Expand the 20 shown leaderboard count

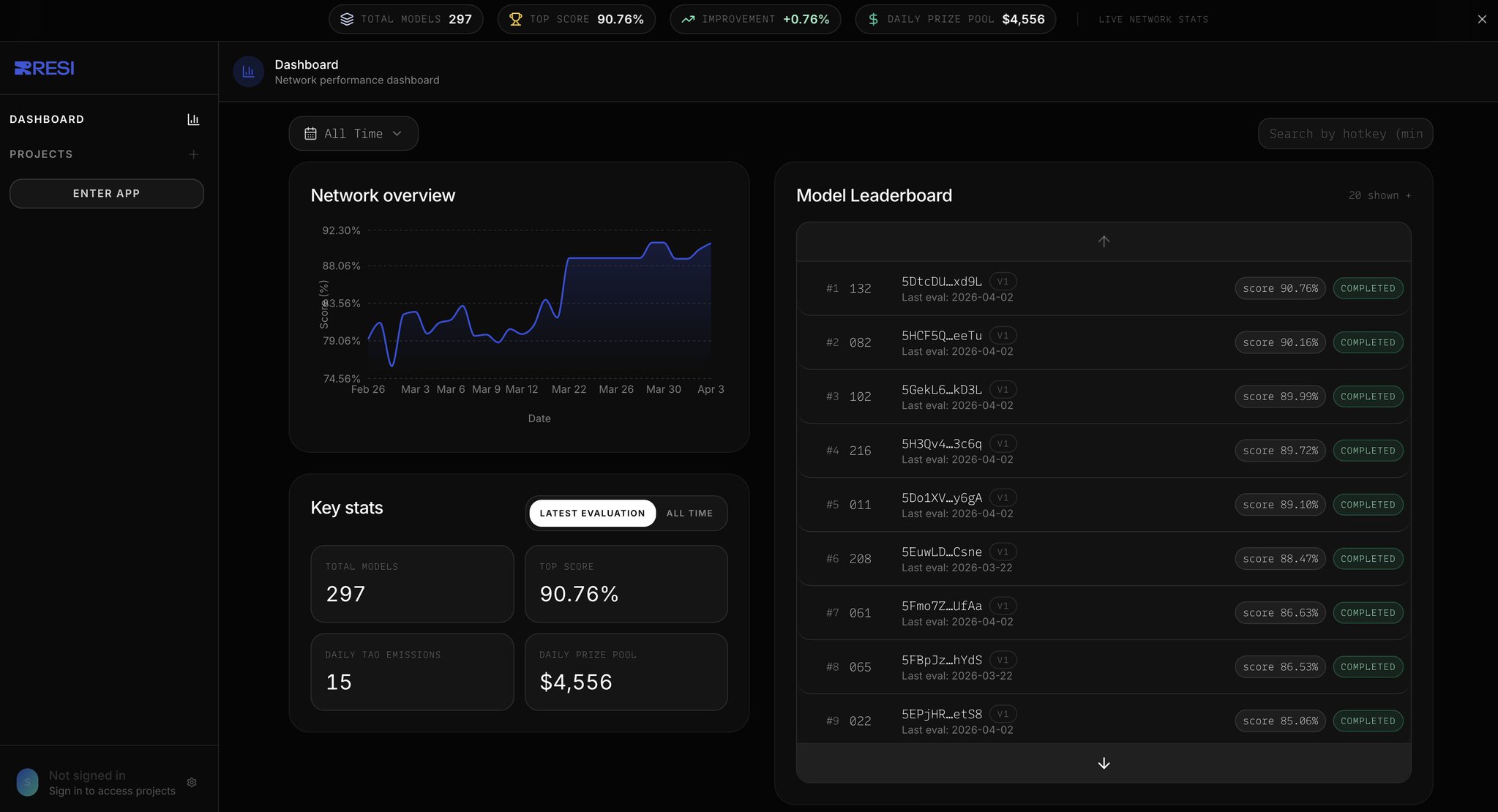1379,195
